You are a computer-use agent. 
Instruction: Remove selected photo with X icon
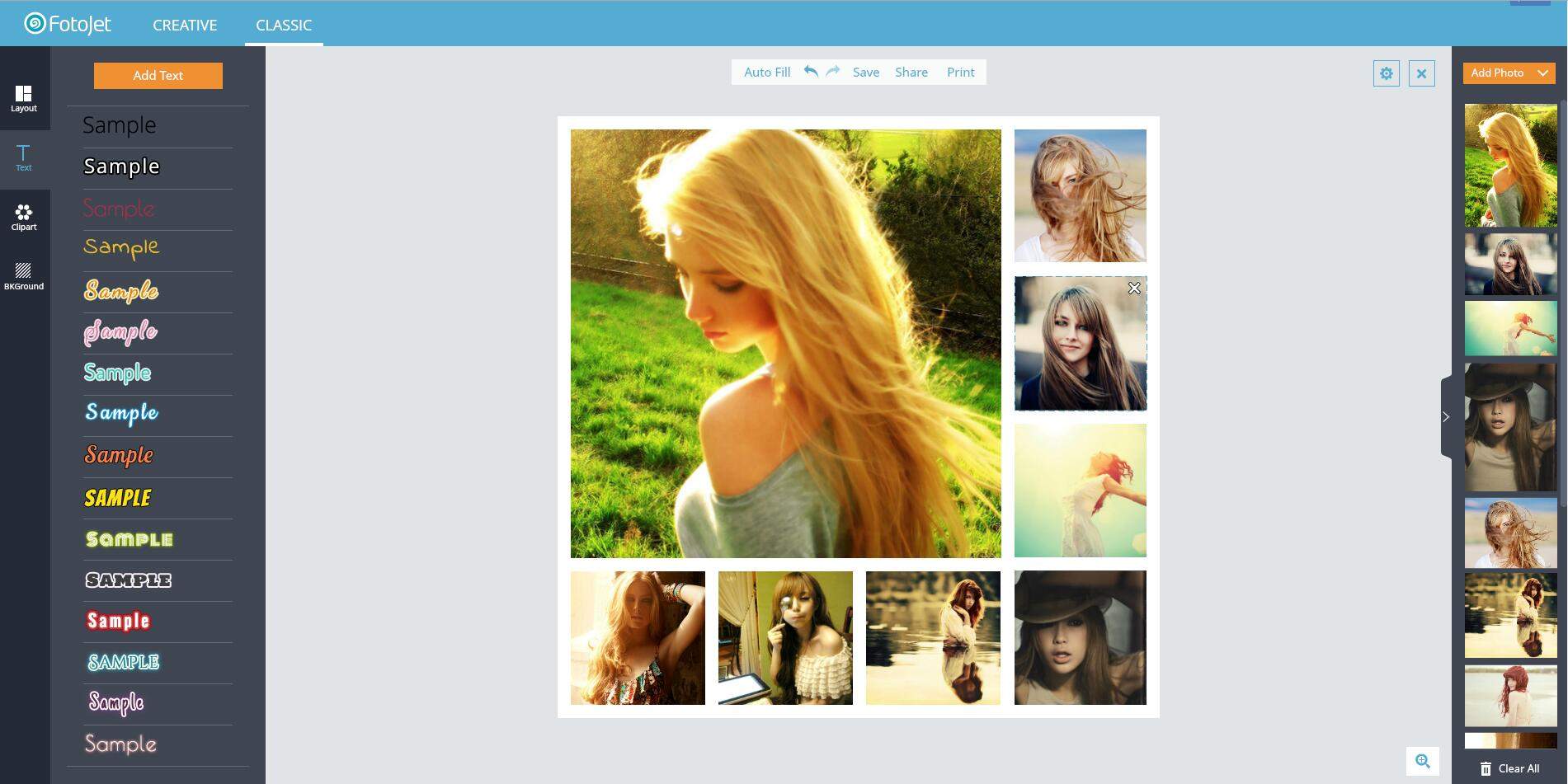click(1134, 289)
